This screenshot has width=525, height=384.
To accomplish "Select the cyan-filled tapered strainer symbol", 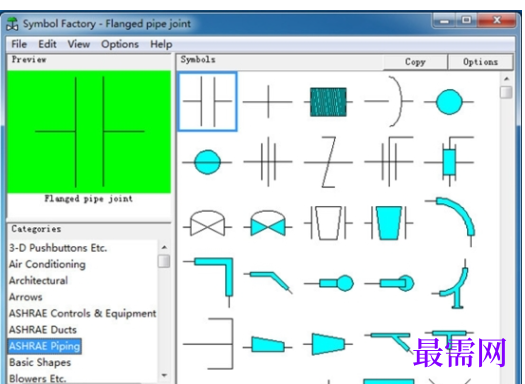I will [389, 223].
